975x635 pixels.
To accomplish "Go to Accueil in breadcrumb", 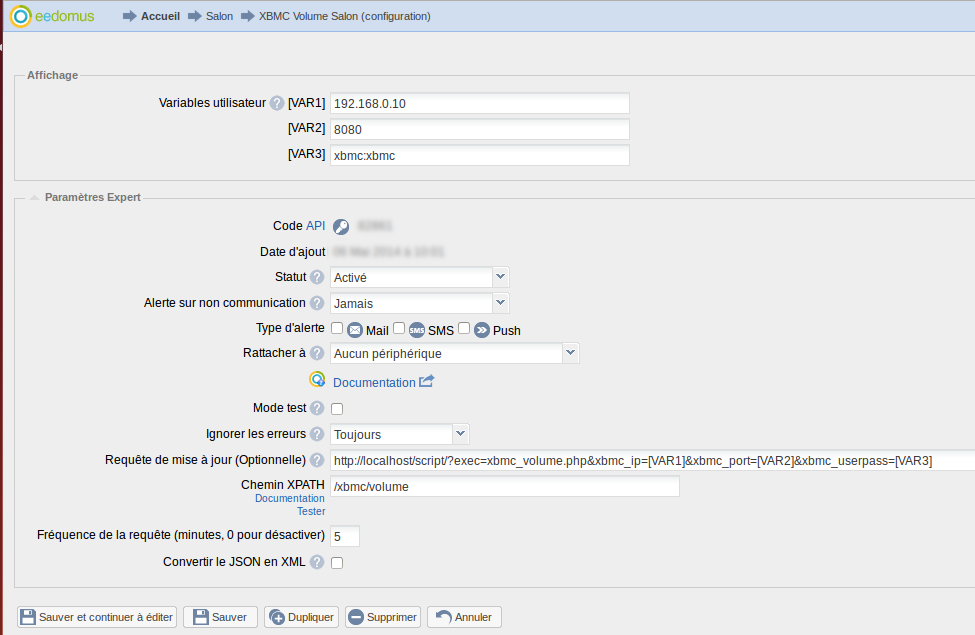I will click(160, 17).
